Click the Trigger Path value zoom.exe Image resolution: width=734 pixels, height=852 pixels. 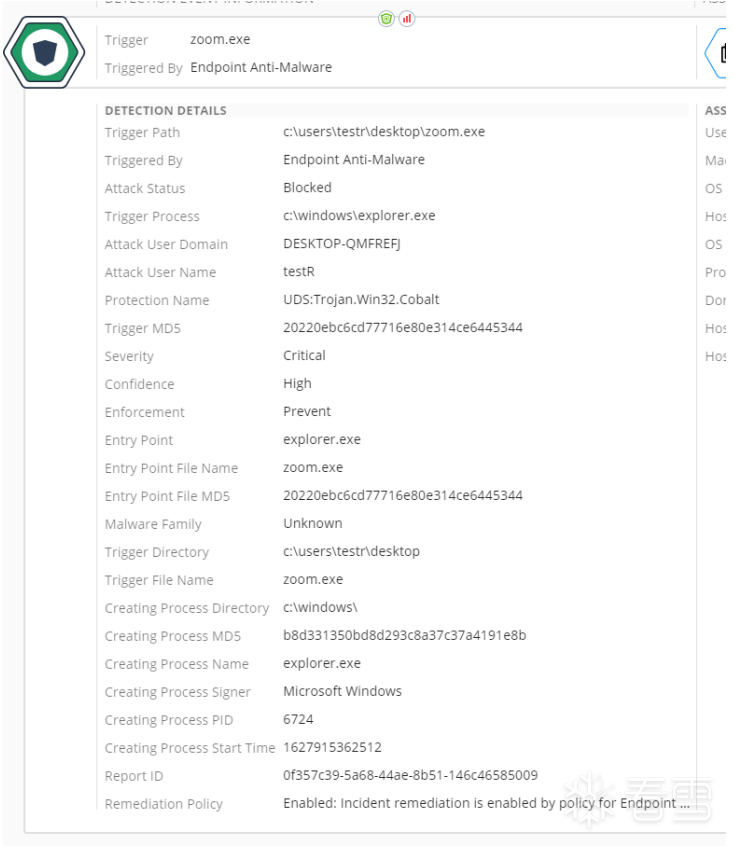[x=383, y=131]
